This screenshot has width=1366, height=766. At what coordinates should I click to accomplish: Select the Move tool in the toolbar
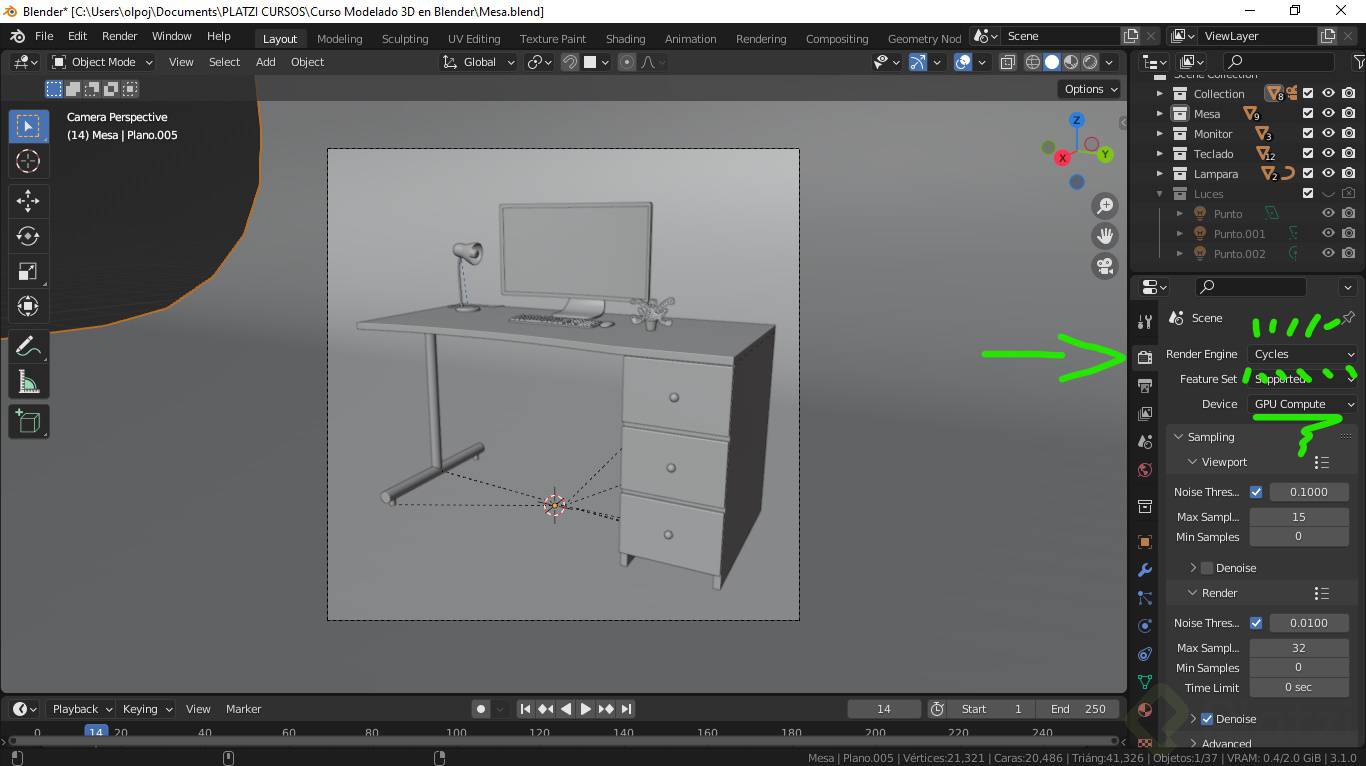(x=28, y=200)
